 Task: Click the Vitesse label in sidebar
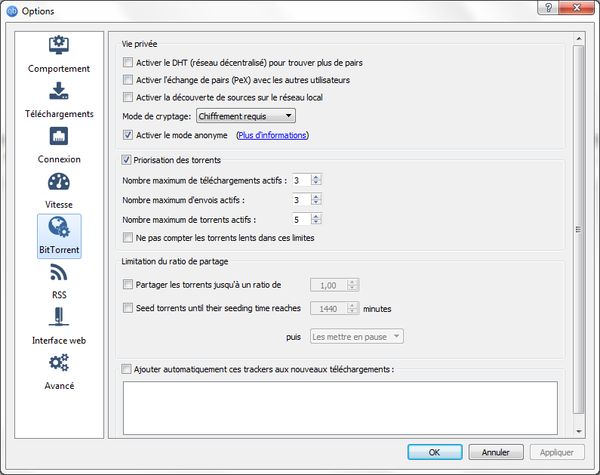pos(59,204)
